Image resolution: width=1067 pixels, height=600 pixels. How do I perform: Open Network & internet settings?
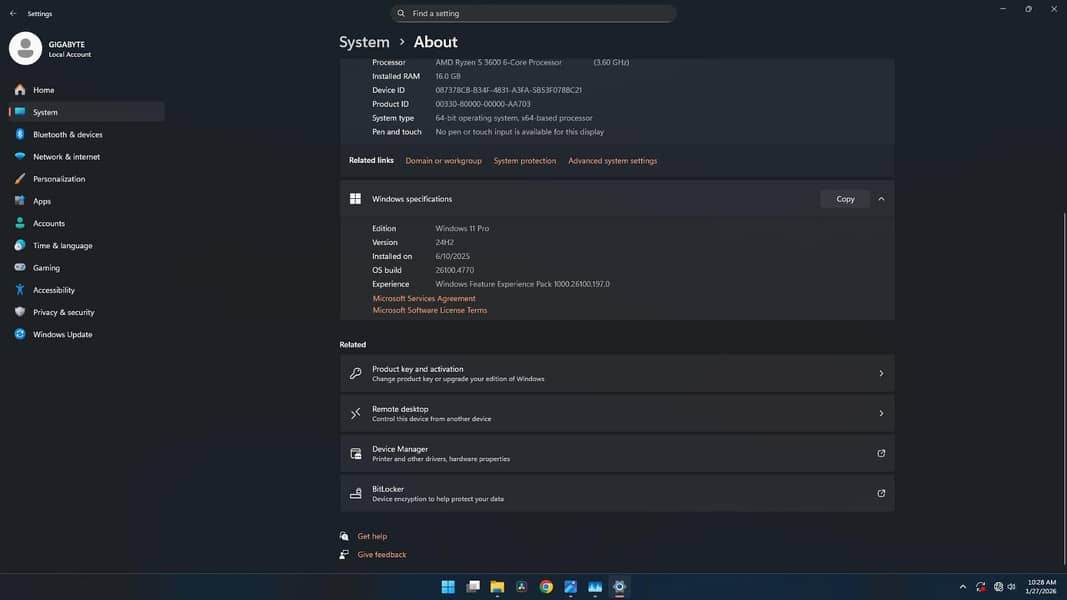[x=64, y=156]
